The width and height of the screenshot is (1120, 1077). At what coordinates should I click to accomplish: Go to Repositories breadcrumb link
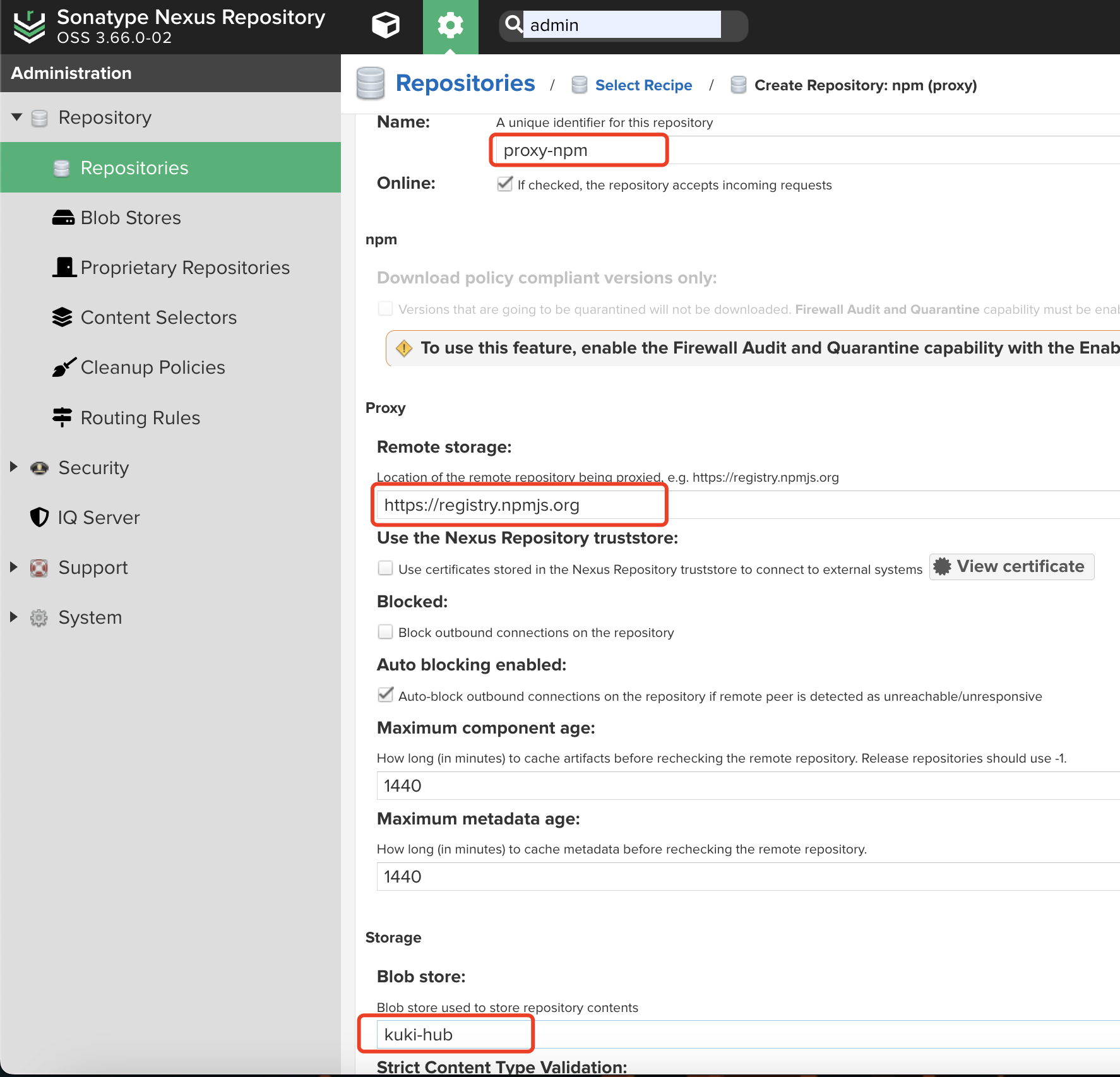point(465,83)
